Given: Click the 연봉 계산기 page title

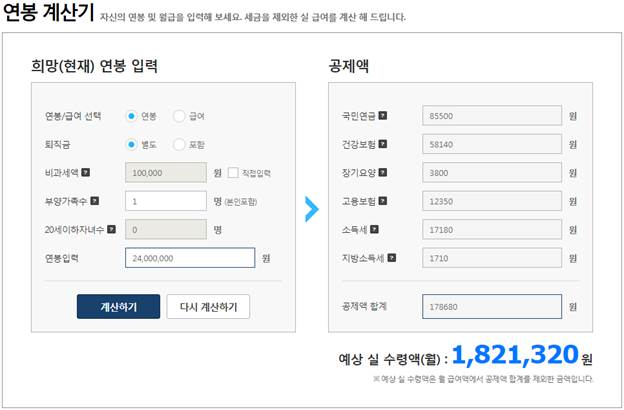Looking at the screenshot, I should 48,13.
